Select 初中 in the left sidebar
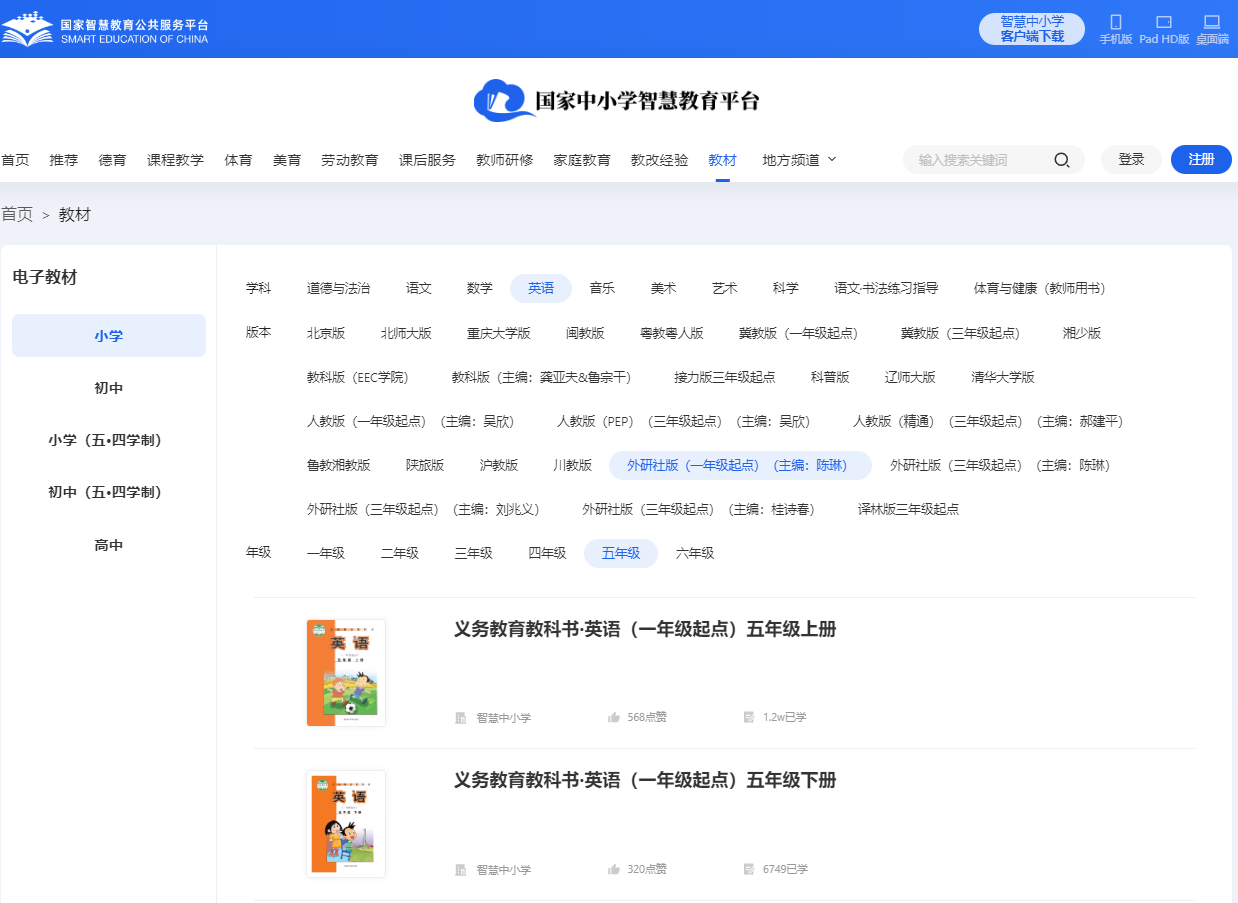Image resolution: width=1238 pixels, height=903 pixels. (x=108, y=388)
